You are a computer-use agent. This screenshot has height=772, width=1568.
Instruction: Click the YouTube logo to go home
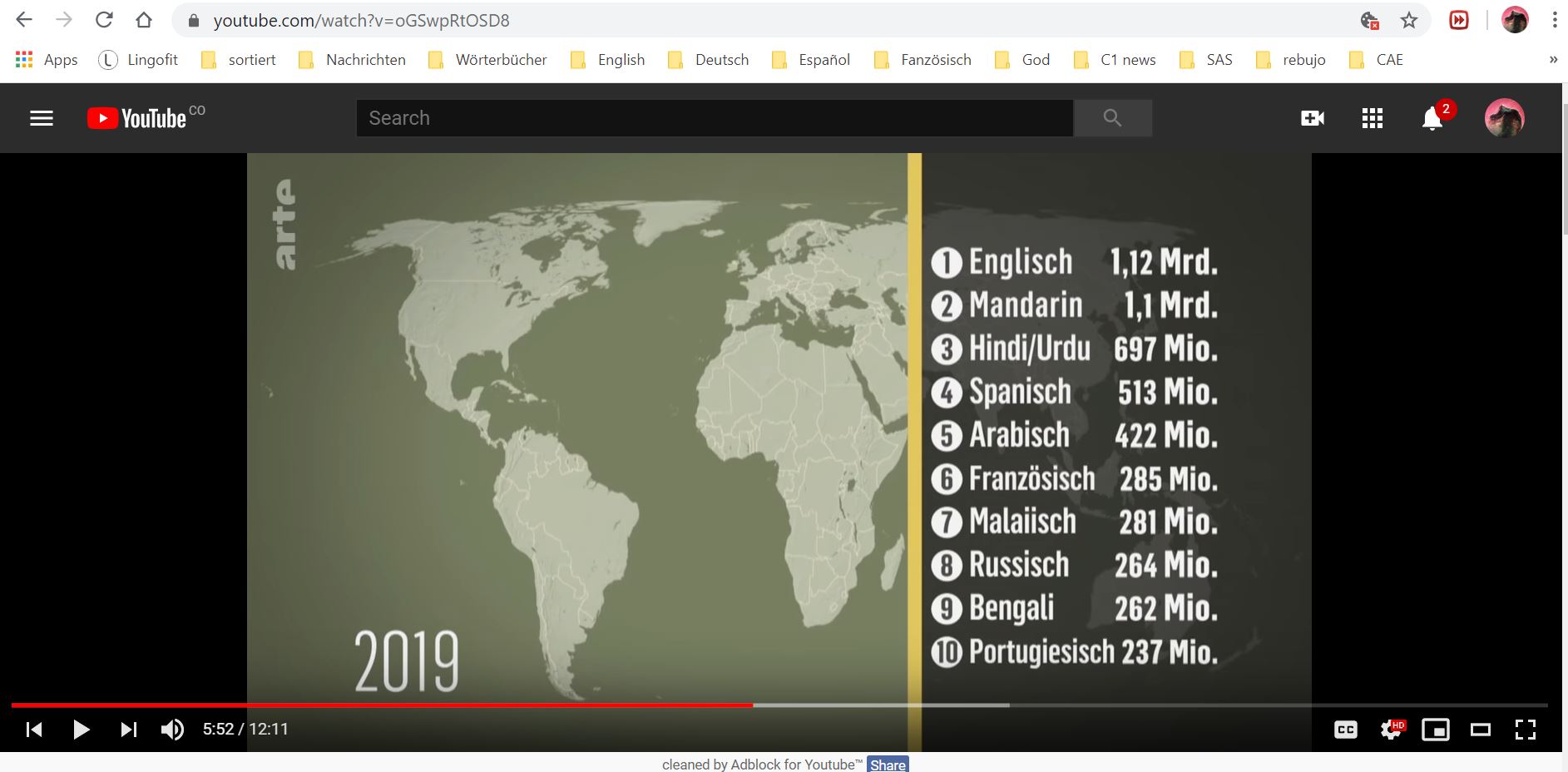(x=138, y=118)
